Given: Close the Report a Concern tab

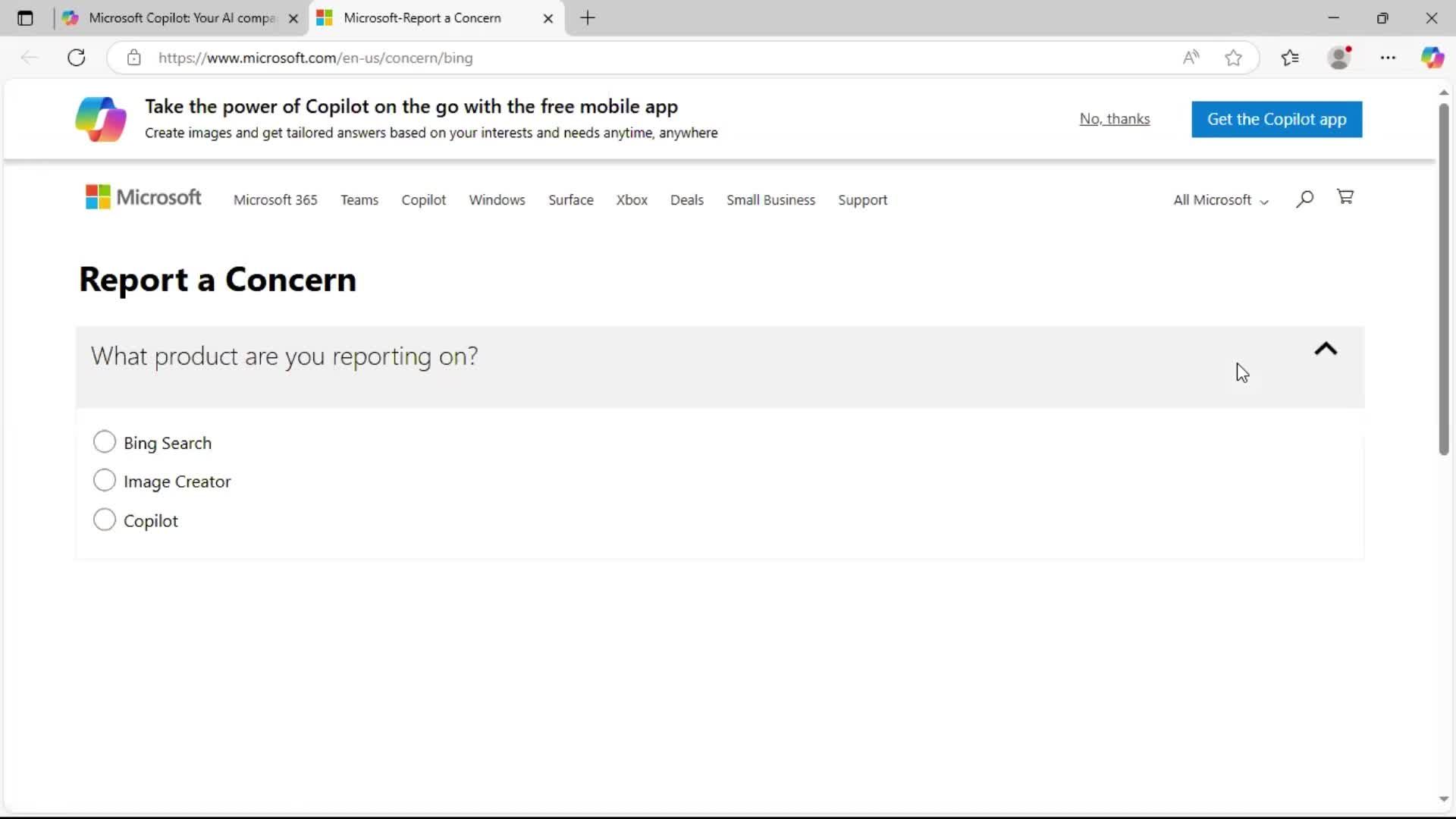Looking at the screenshot, I should (x=548, y=18).
